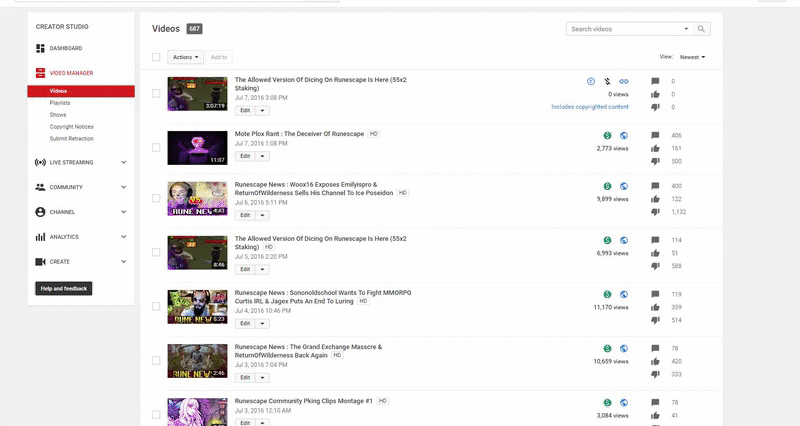Screen dimensions: 800x426
Task: Click the Analytics bar chart icon
Action: pyautogui.click(x=40, y=237)
